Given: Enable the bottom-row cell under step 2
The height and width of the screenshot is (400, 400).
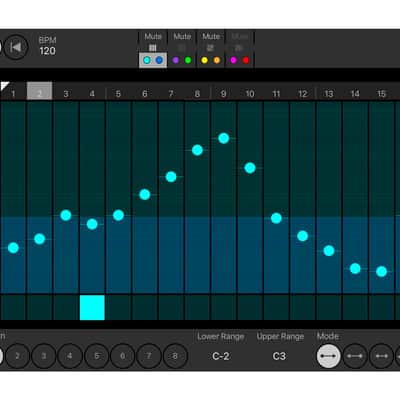Looking at the screenshot, I should [40, 307].
